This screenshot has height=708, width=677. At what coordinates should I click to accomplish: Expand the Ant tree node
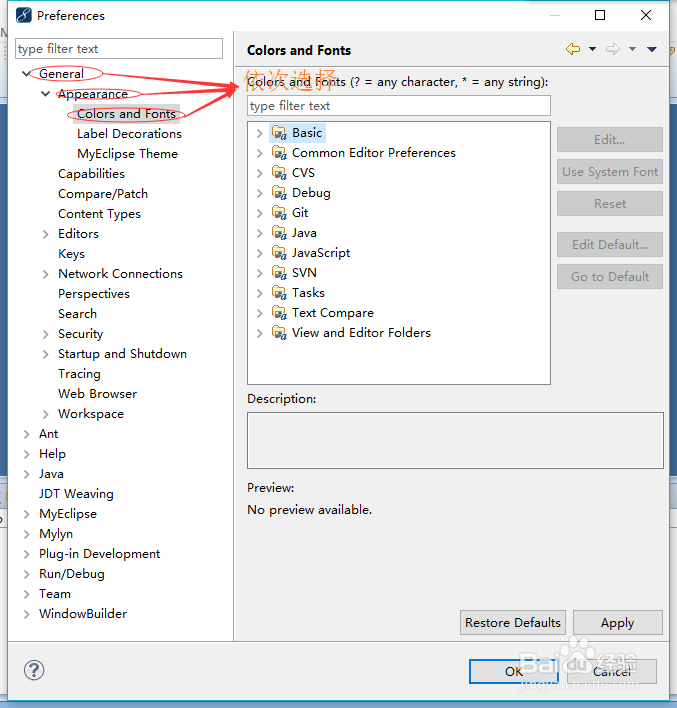tap(26, 434)
